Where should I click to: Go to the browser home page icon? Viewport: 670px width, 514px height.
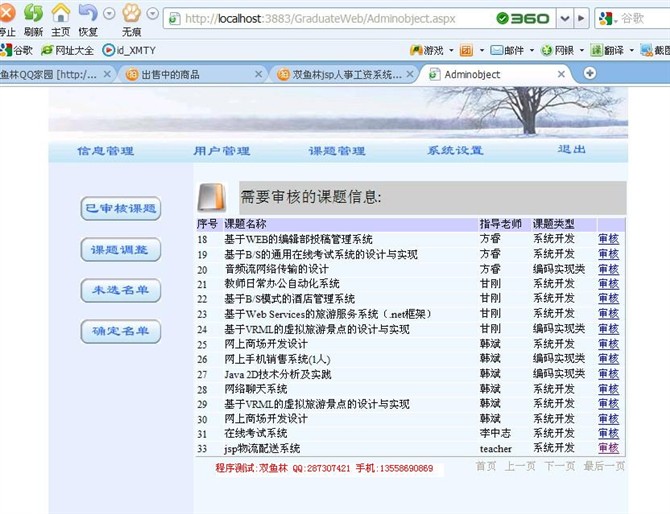click(x=61, y=13)
